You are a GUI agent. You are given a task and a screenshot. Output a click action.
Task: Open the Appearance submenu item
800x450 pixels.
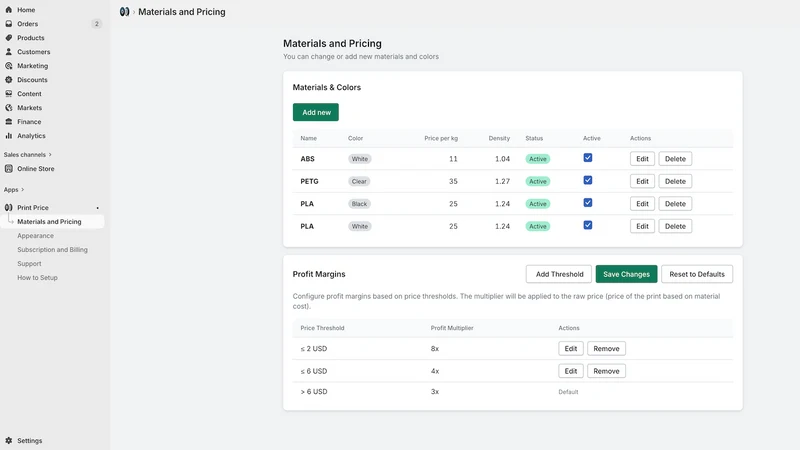coord(35,236)
